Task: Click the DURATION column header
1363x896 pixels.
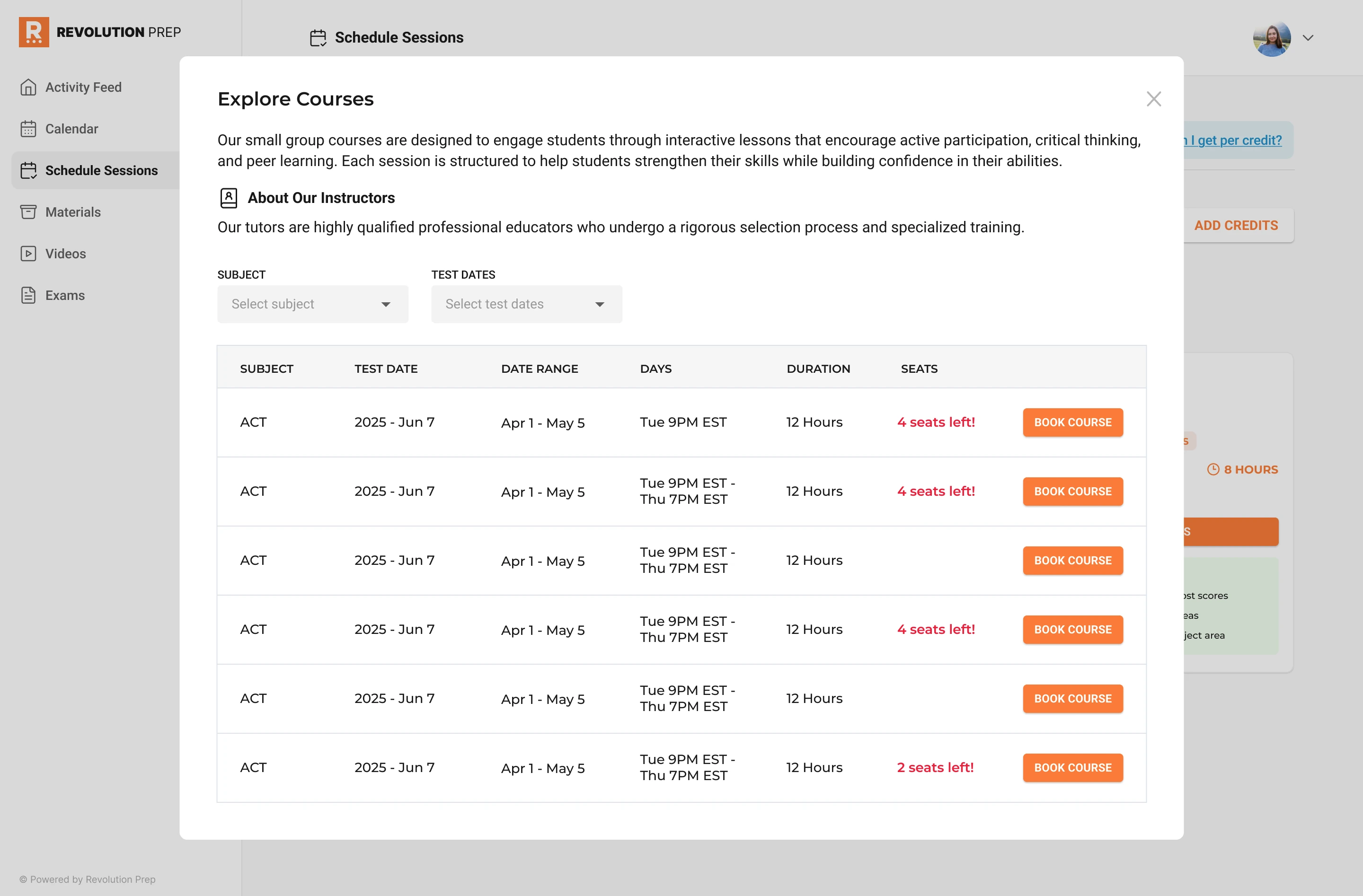Action: click(x=818, y=369)
